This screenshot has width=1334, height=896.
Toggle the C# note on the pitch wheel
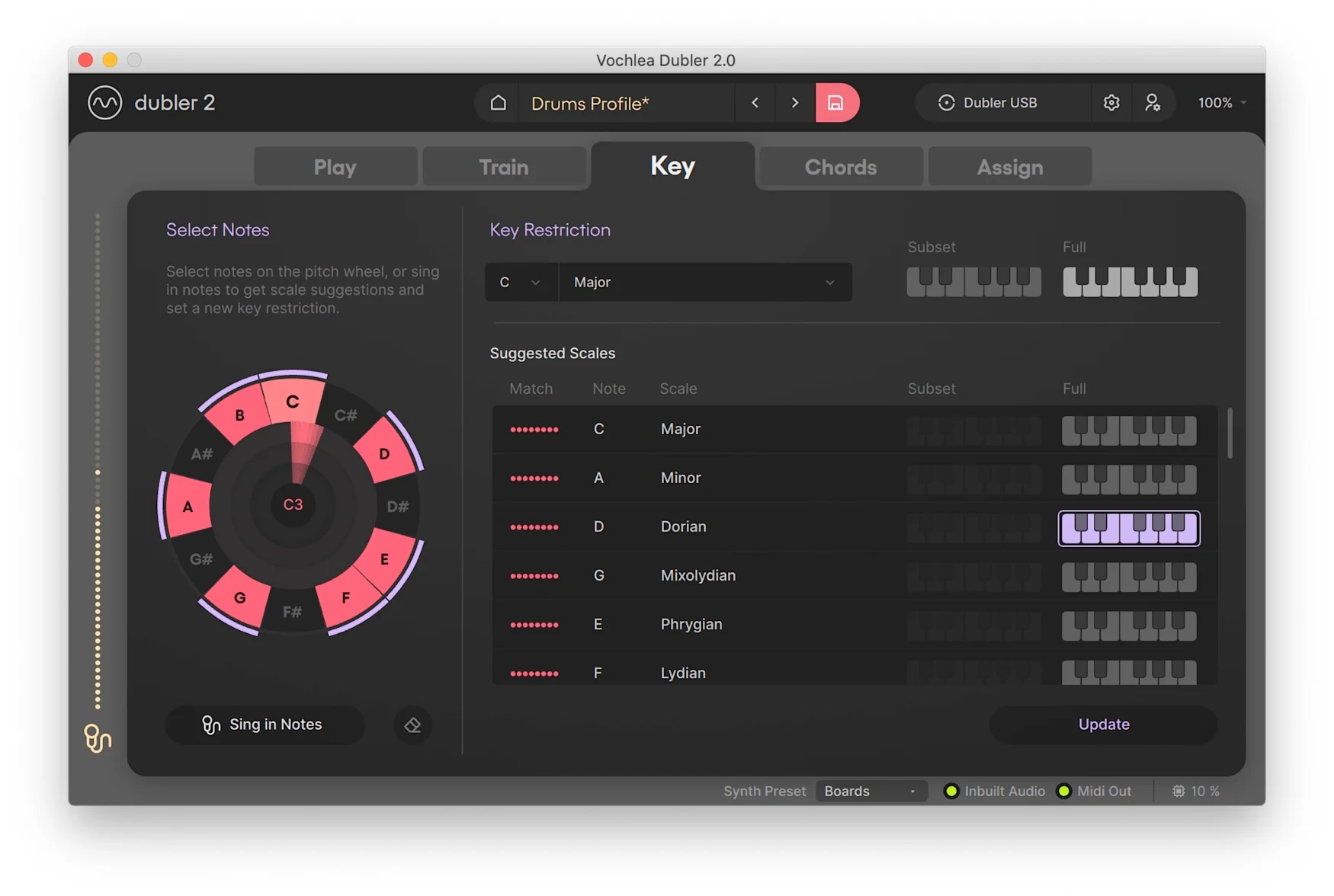345,415
